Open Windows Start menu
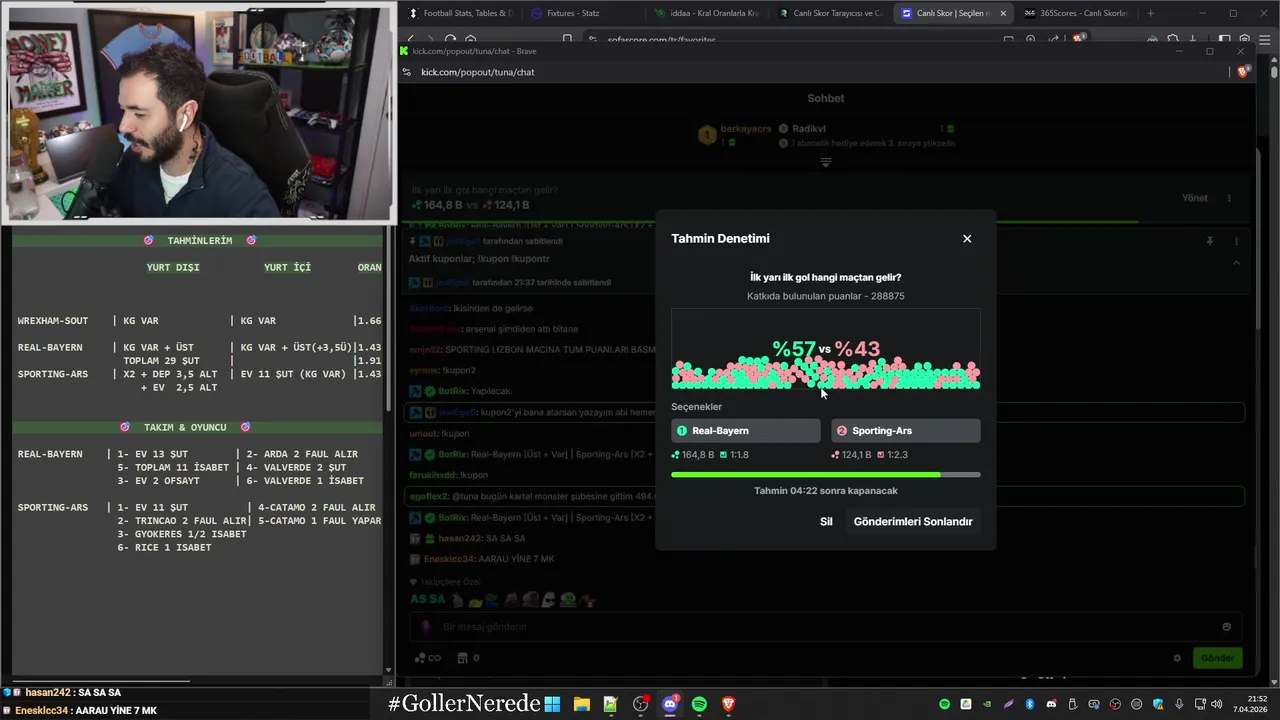1280x720 pixels. [552, 704]
